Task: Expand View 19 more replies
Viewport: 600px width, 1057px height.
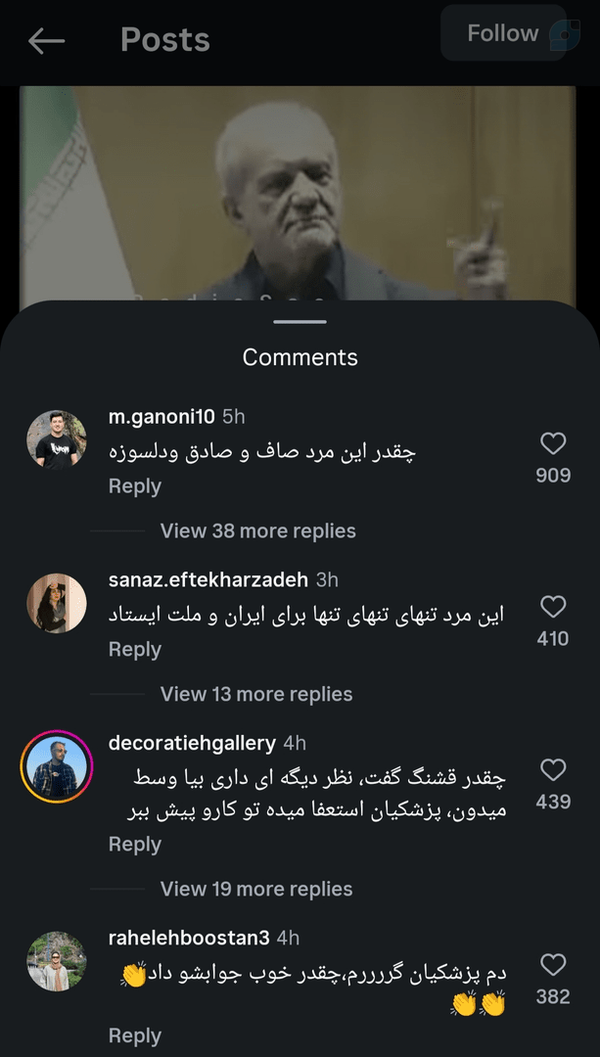Action: click(256, 889)
